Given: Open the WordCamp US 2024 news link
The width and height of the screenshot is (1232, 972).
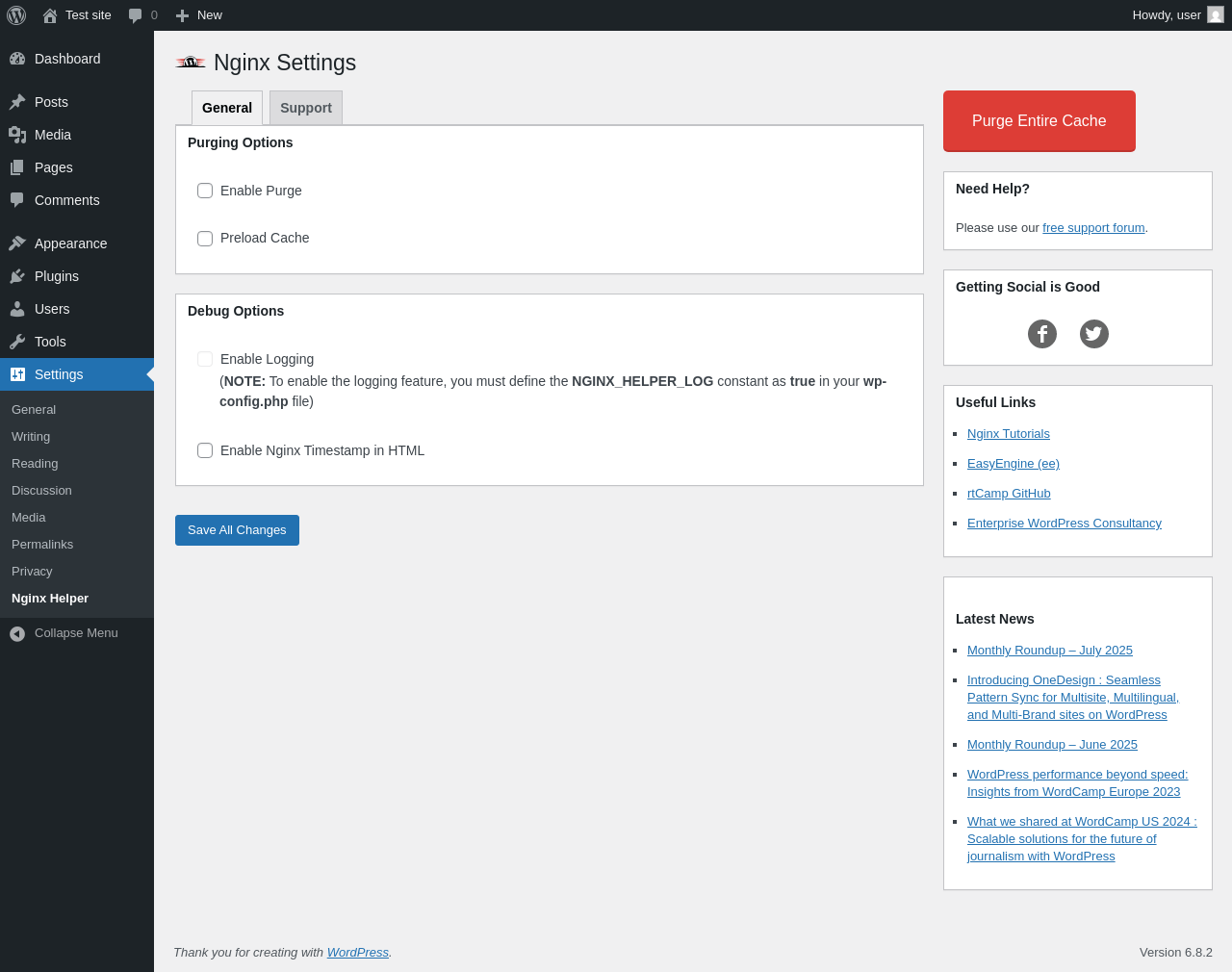Looking at the screenshot, I should [x=1082, y=839].
